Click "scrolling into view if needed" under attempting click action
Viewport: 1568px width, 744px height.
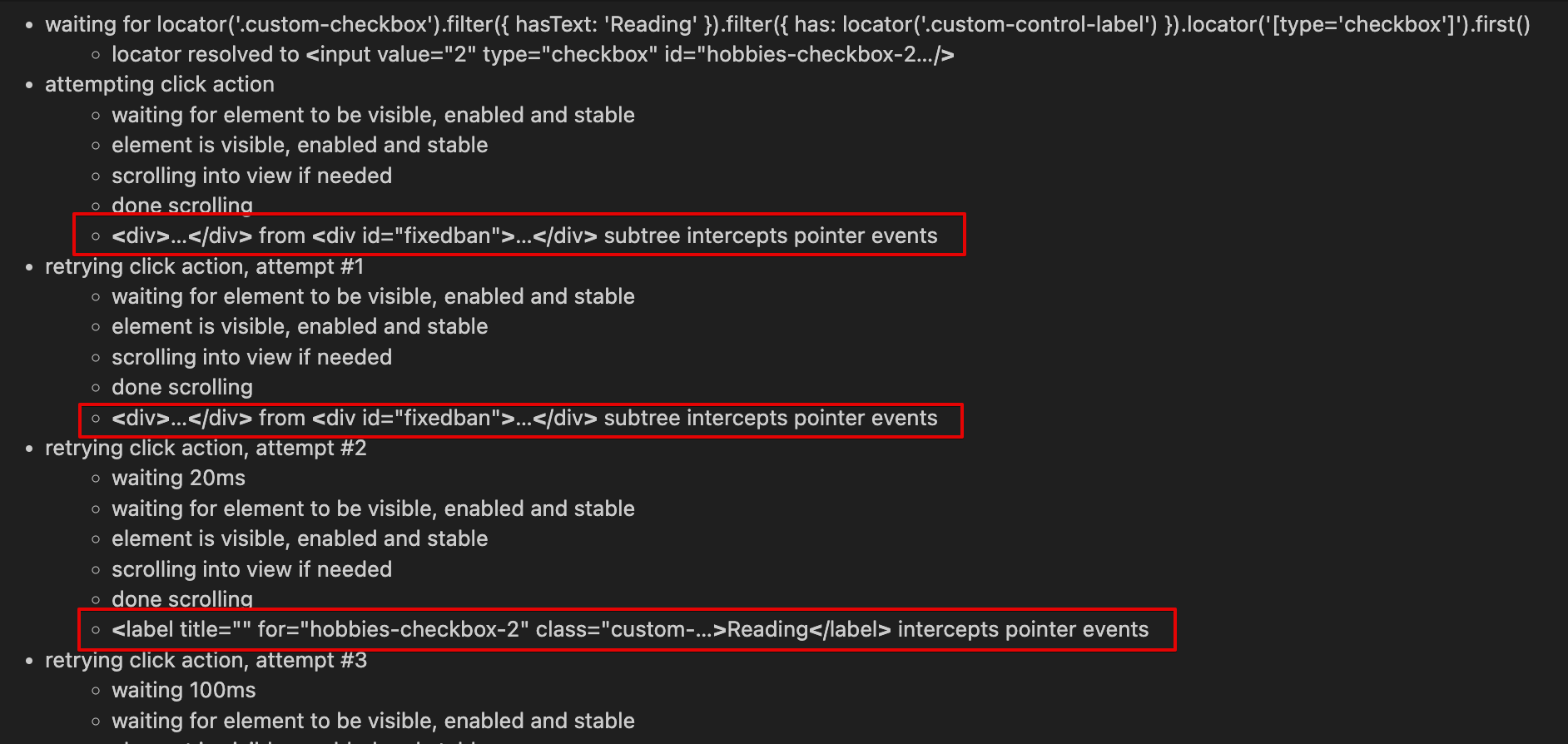click(x=251, y=176)
